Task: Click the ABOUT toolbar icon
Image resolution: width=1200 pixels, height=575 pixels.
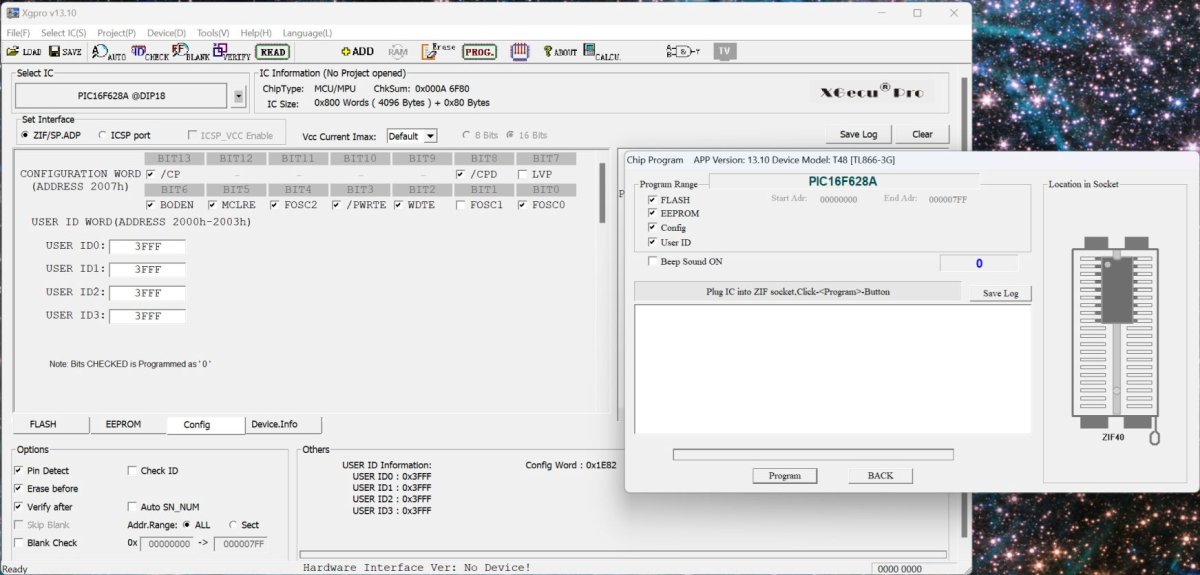Action: point(560,51)
